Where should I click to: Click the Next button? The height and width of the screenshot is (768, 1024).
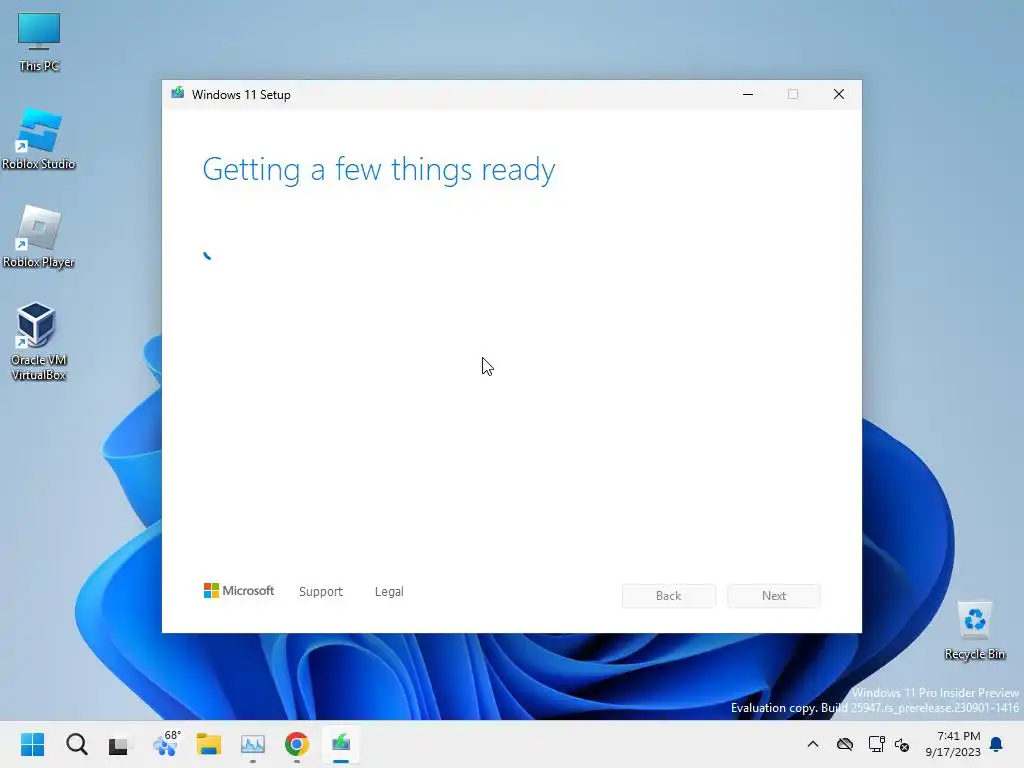pyautogui.click(x=774, y=596)
